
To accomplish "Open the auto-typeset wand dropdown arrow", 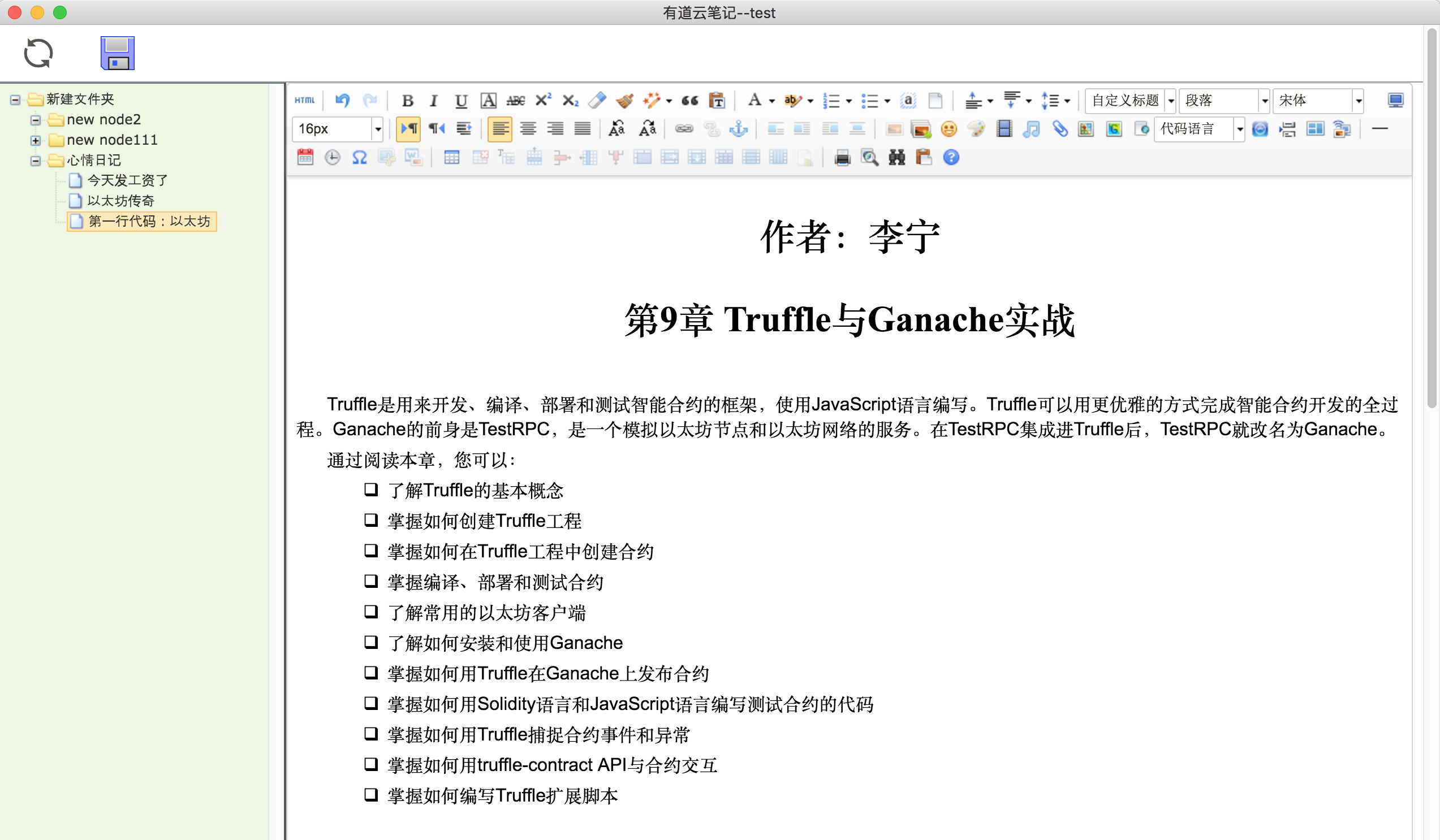I will click(x=669, y=101).
